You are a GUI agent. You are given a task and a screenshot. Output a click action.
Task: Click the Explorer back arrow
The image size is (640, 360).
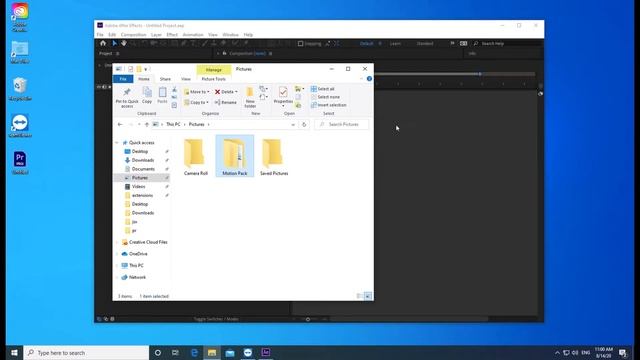[120, 124]
